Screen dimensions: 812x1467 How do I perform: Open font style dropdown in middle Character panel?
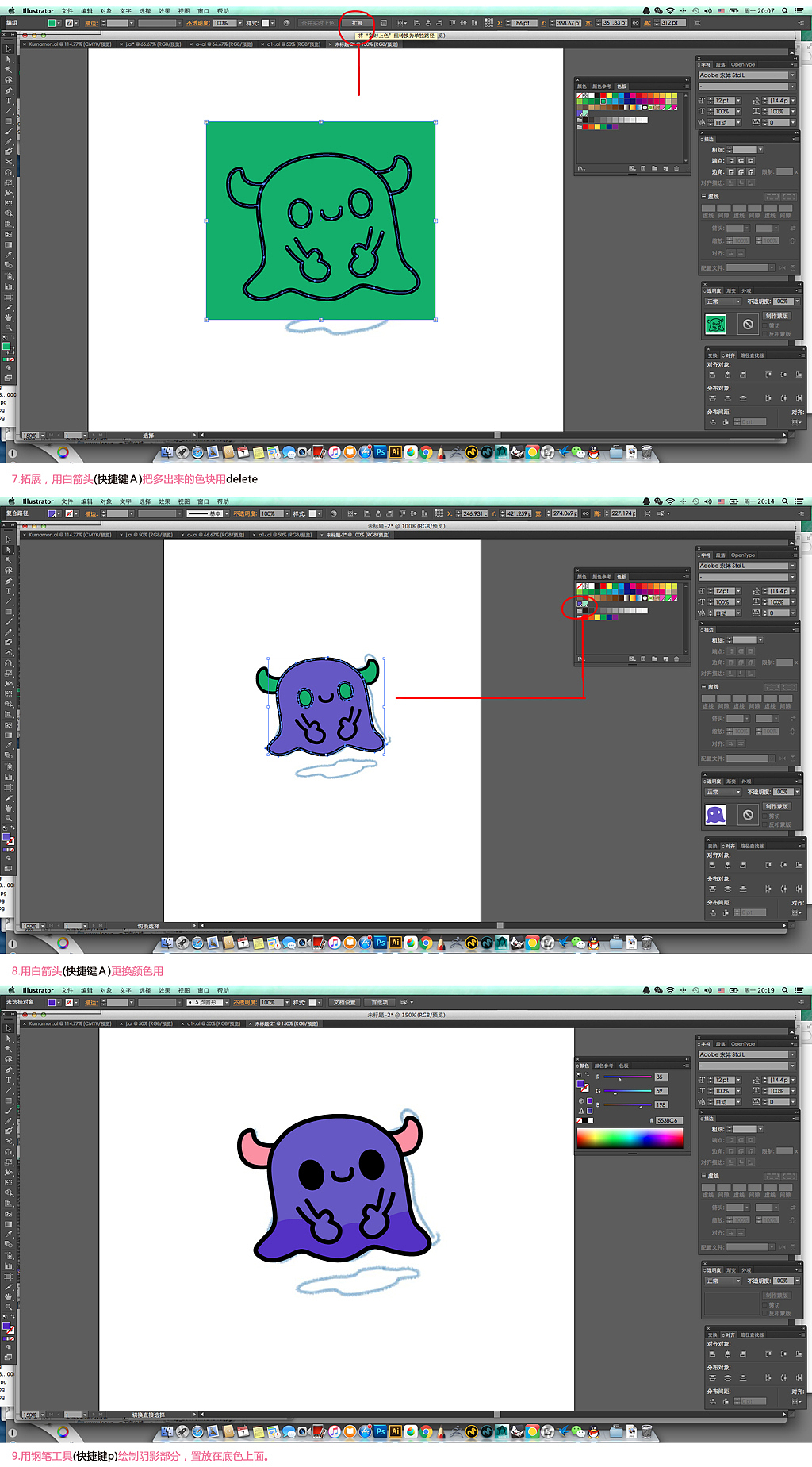point(792,577)
